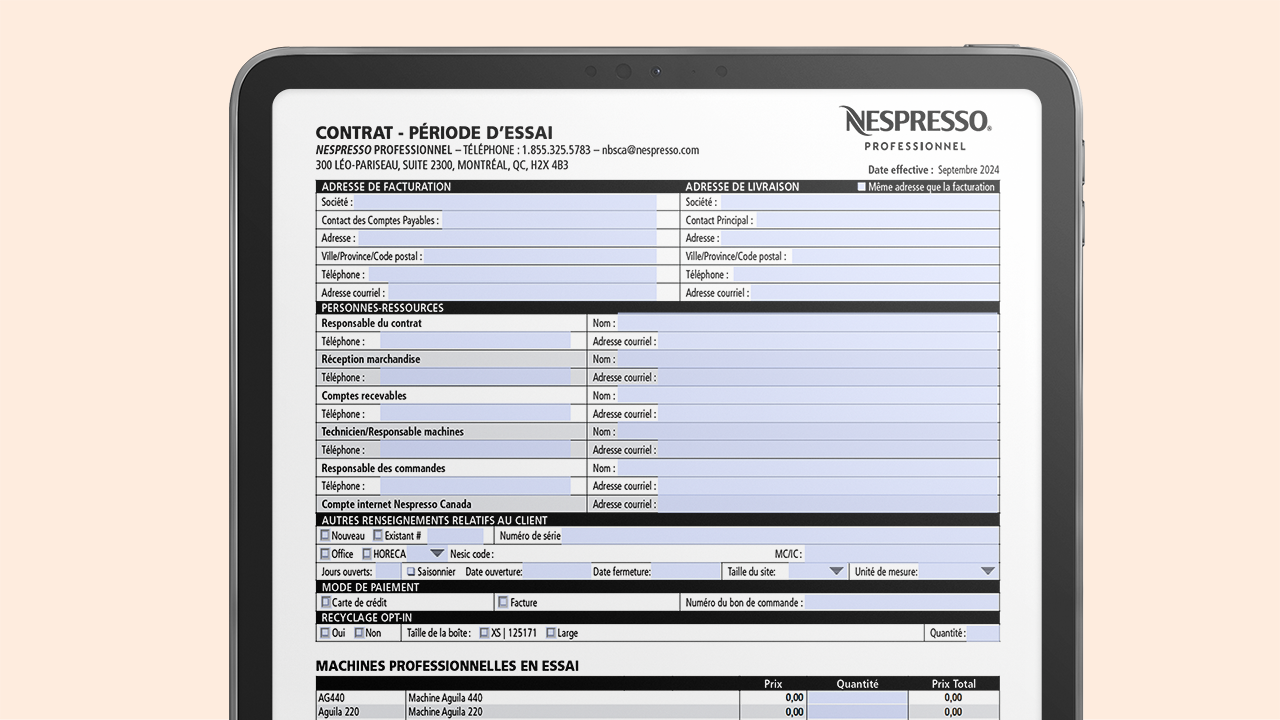Click the 'Existant #' number field

point(454,535)
